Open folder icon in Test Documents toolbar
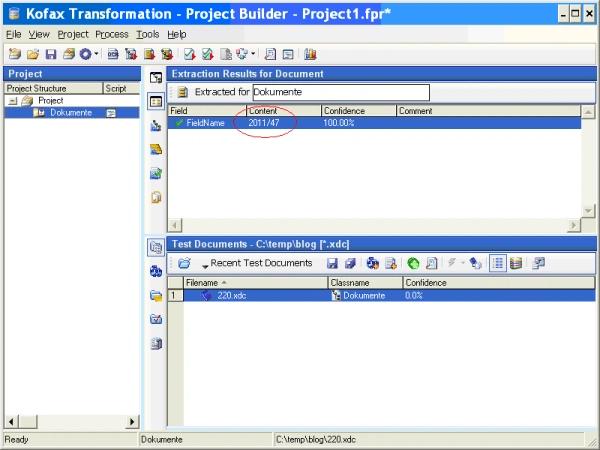This screenshot has width=600, height=450. [x=184, y=263]
